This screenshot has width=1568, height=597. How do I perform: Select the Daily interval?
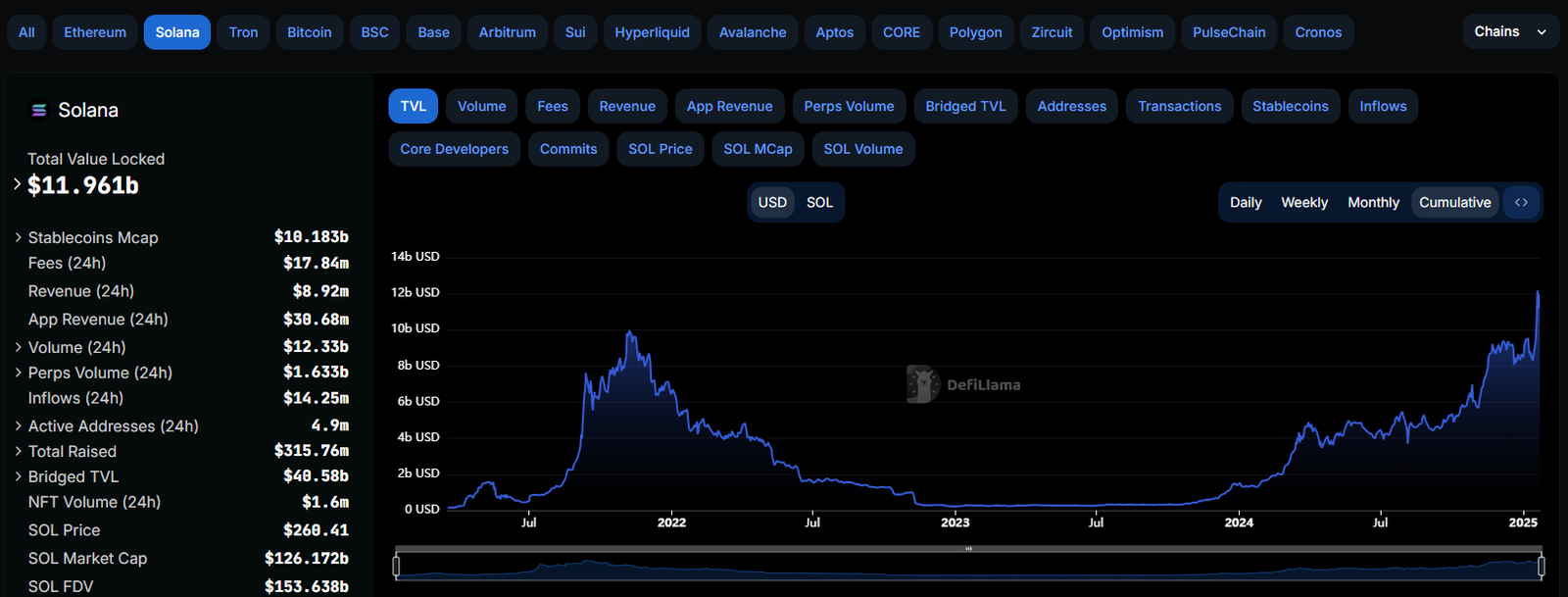1246,203
